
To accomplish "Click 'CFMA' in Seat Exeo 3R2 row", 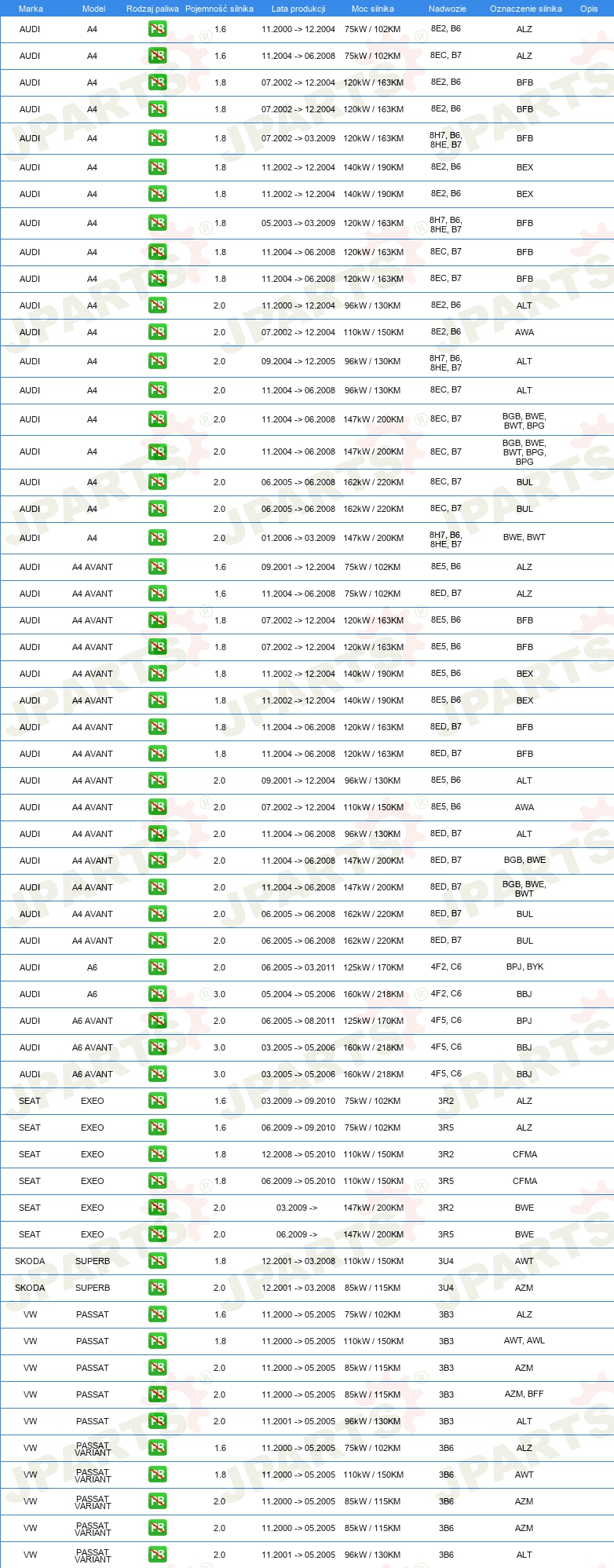I will tap(524, 1154).
